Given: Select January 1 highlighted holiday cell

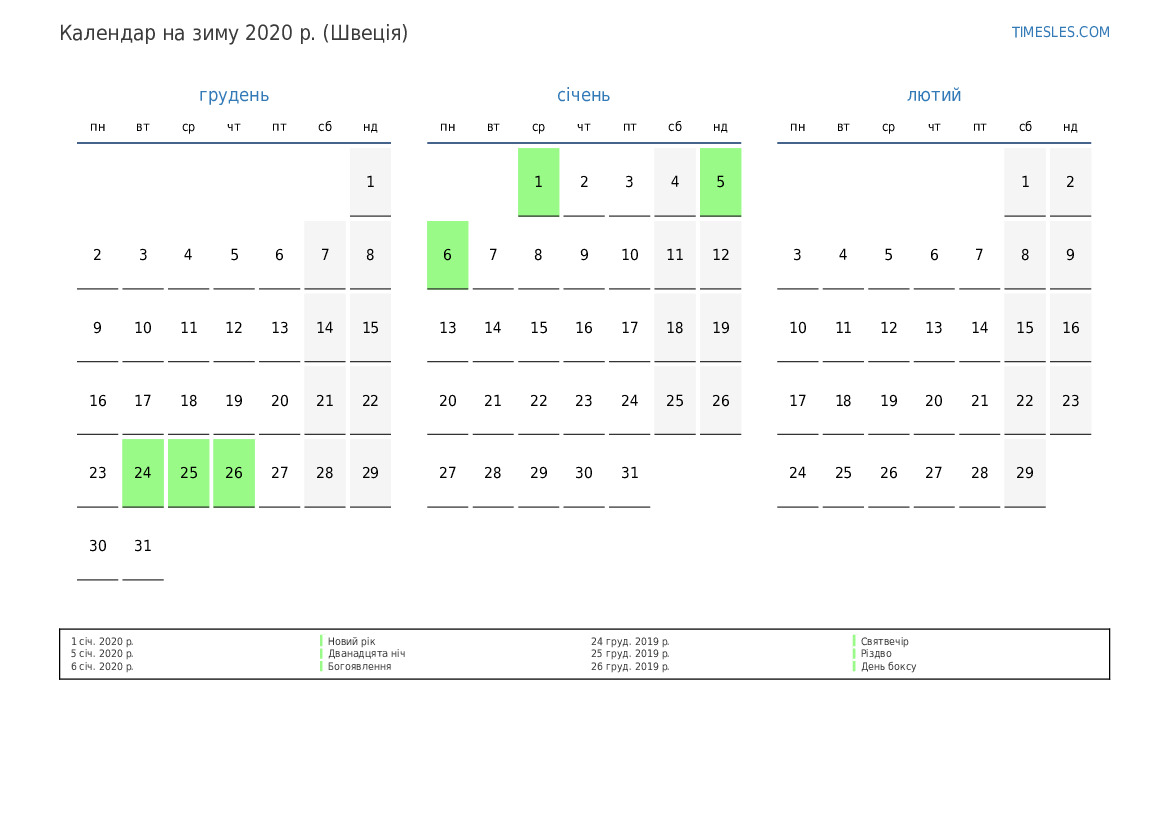Looking at the screenshot, I should coord(538,182).
